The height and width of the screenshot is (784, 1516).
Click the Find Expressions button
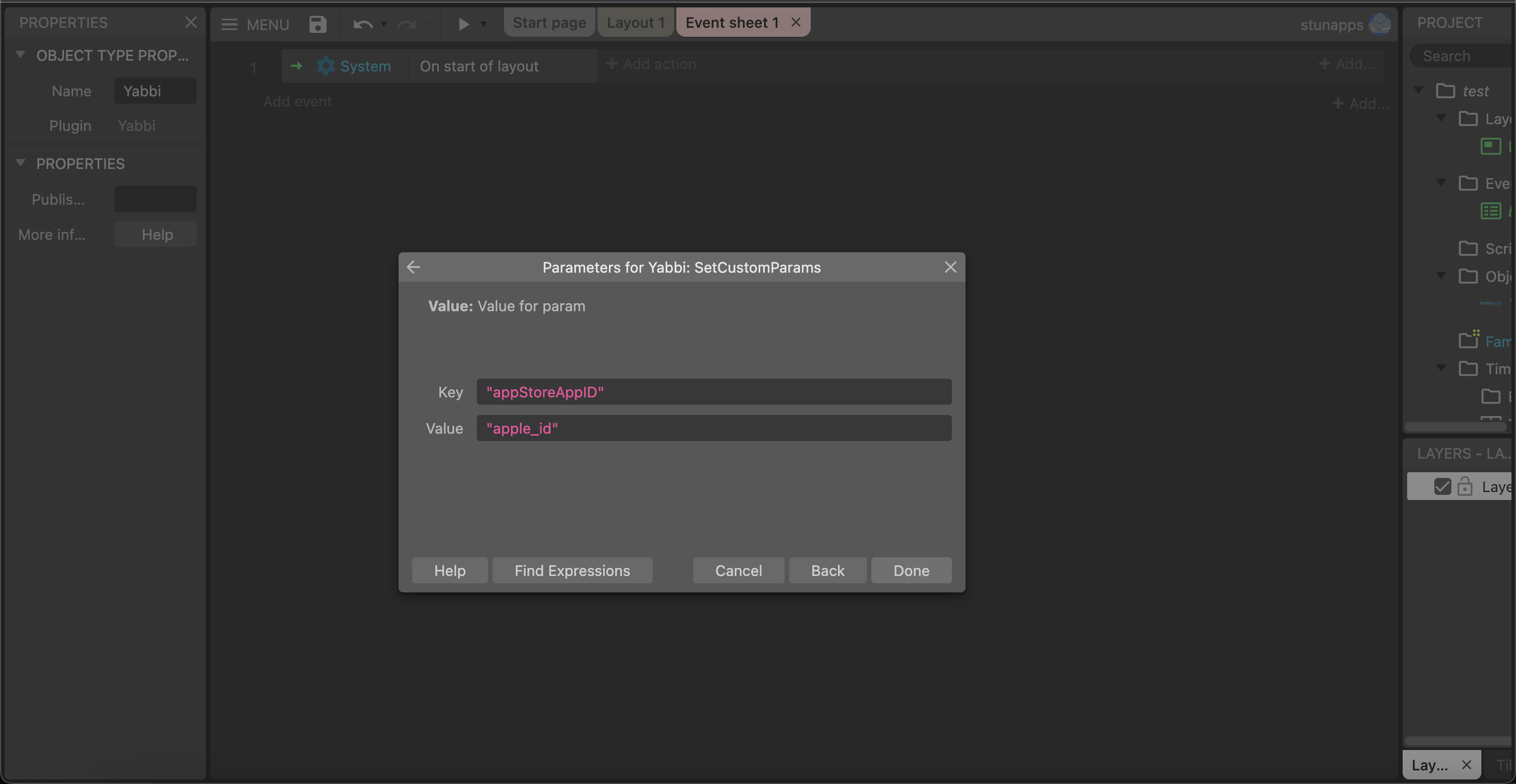tap(571, 570)
